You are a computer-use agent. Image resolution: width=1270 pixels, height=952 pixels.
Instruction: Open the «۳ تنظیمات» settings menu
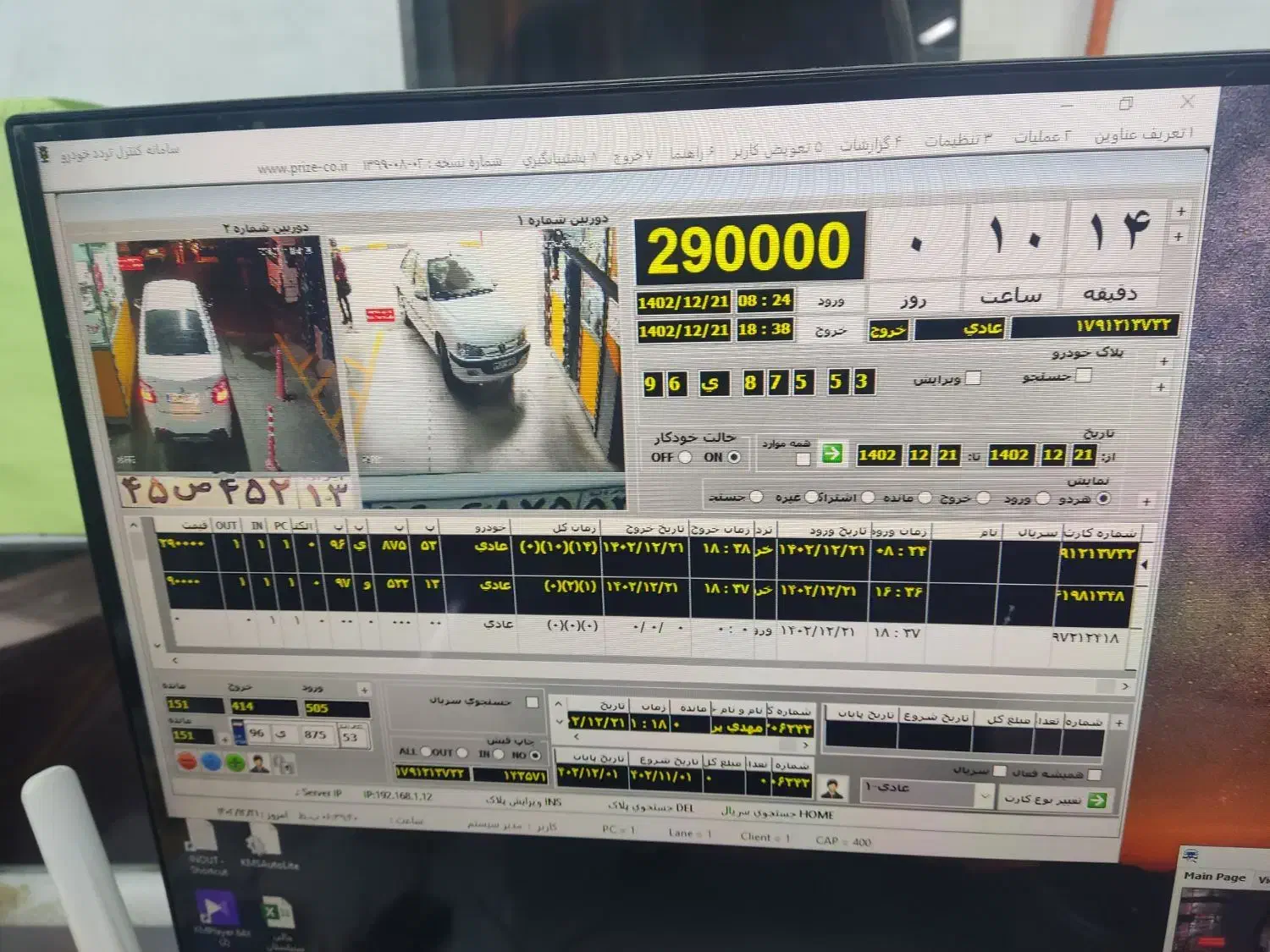click(958, 140)
